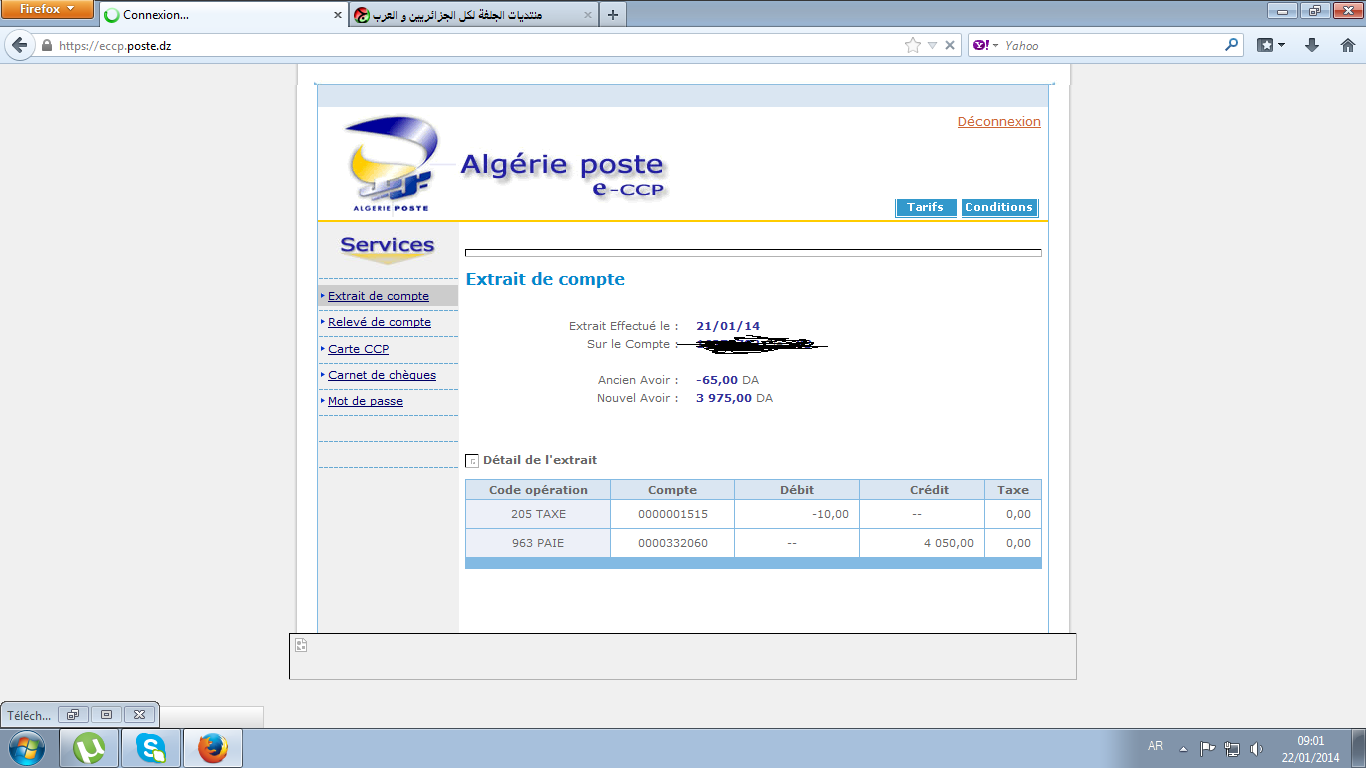Open Carte CCP link
Viewport: 1366px width, 768px height.
(358, 349)
